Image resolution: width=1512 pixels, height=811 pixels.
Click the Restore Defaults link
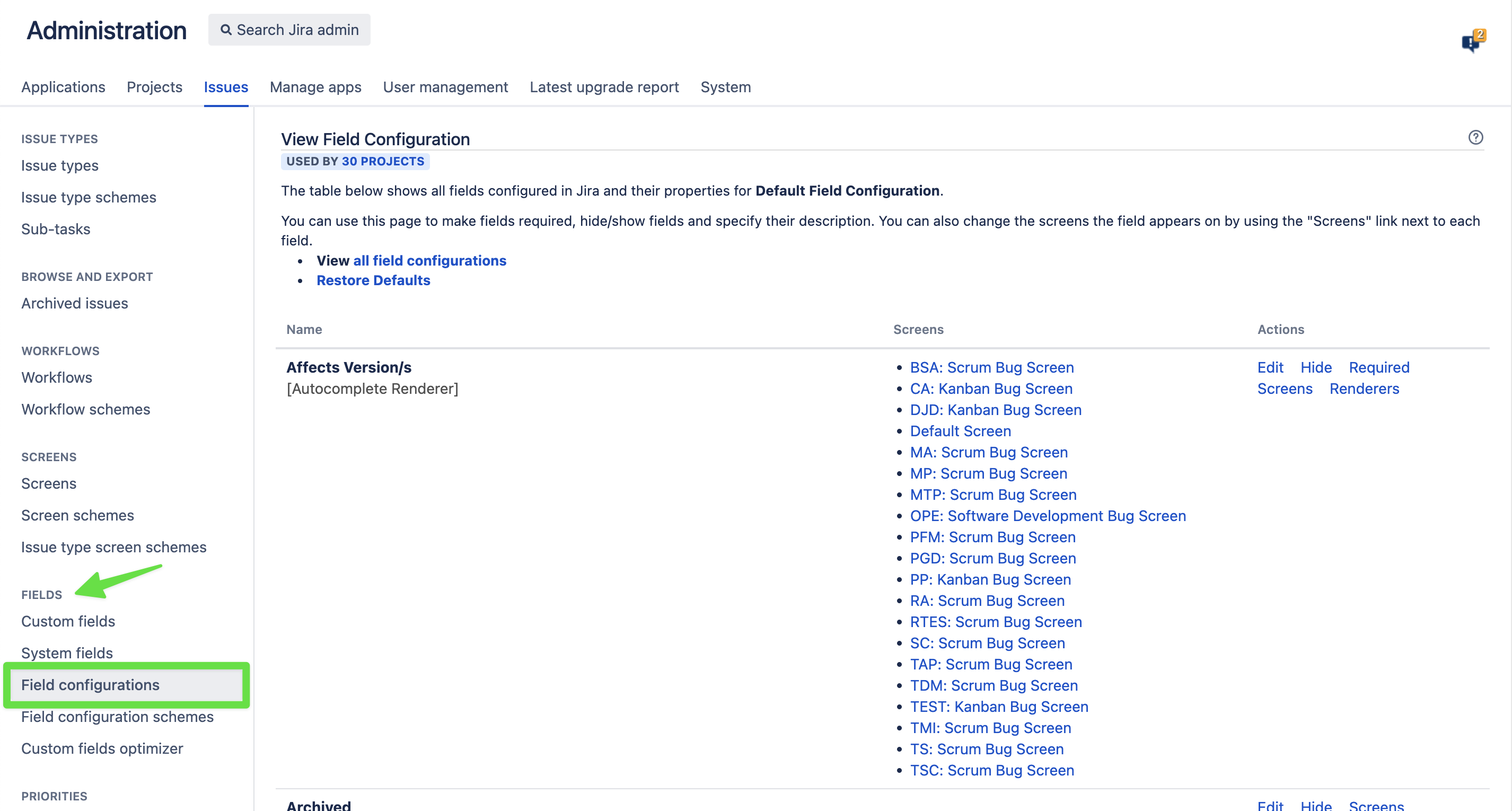[373, 280]
